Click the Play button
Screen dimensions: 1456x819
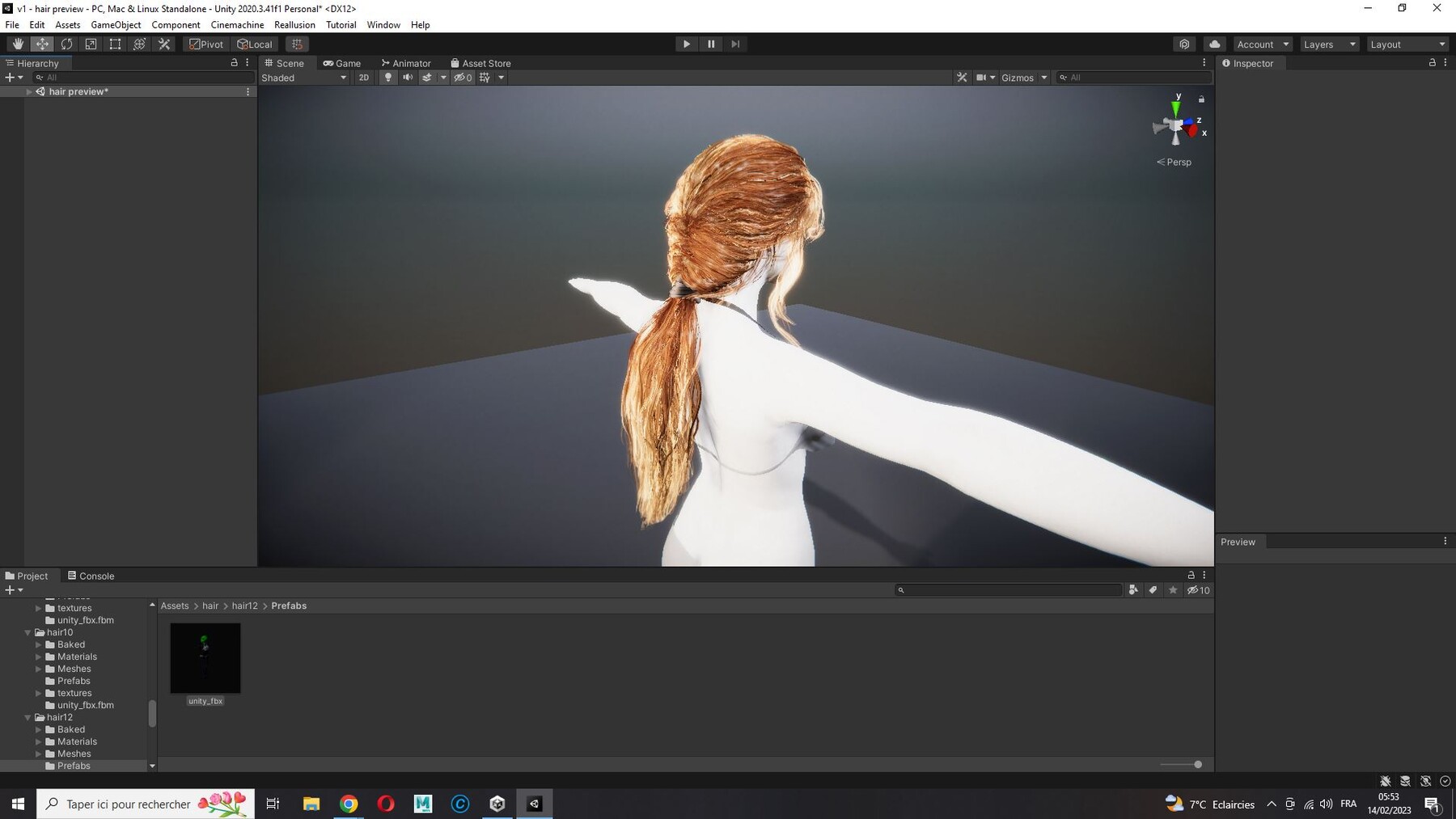tap(687, 44)
